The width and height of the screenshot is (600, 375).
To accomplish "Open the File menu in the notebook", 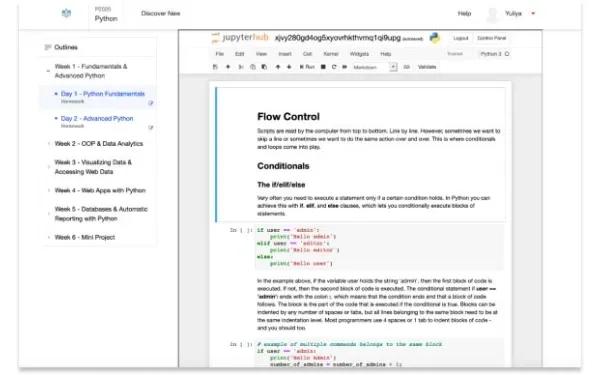I will [x=220, y=54].
